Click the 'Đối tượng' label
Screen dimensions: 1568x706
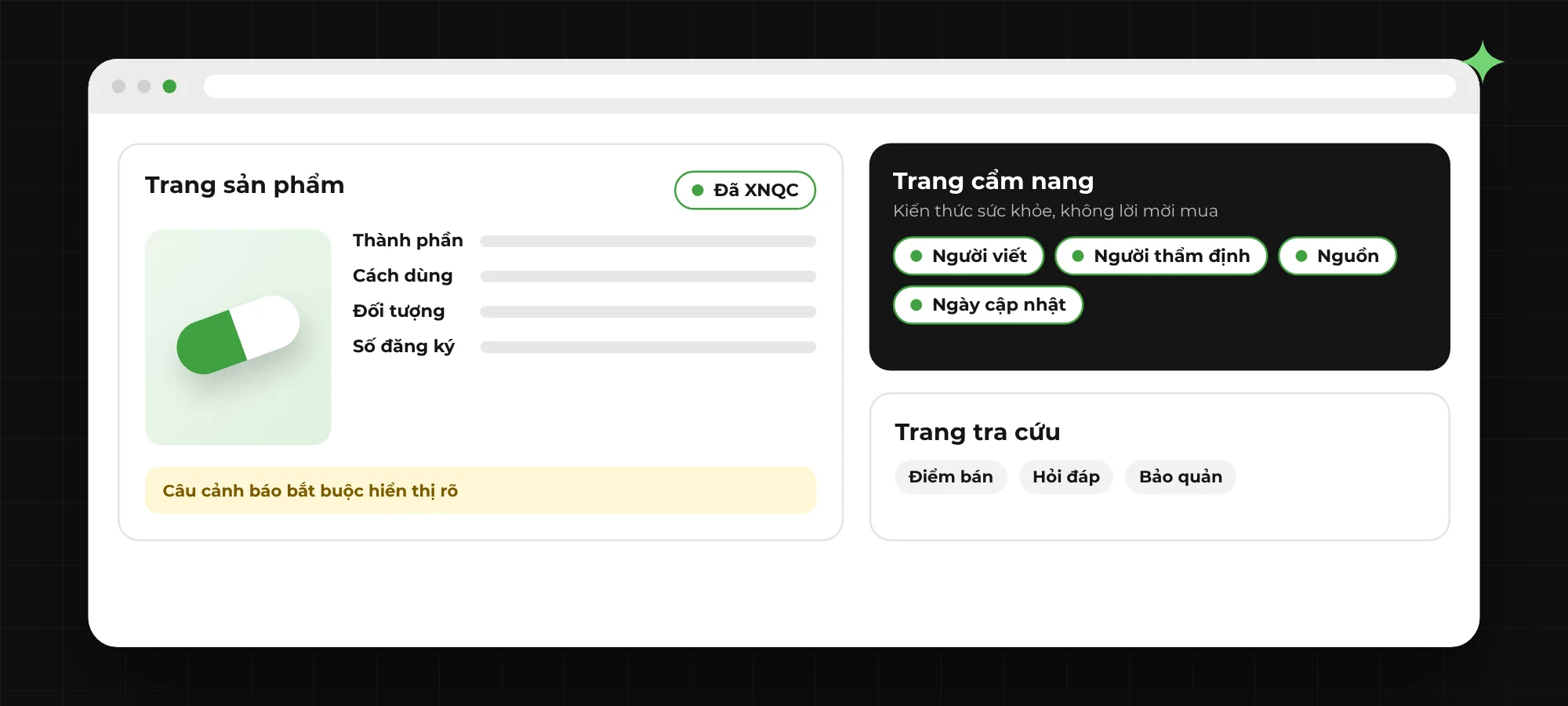pos(398,311)
